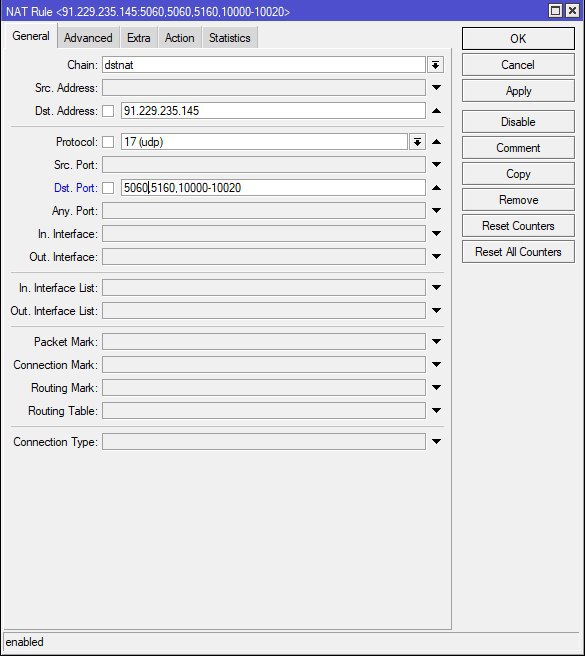Expand the In. Interface field
This screenshot has height=656, width=585.
[436, 233]
